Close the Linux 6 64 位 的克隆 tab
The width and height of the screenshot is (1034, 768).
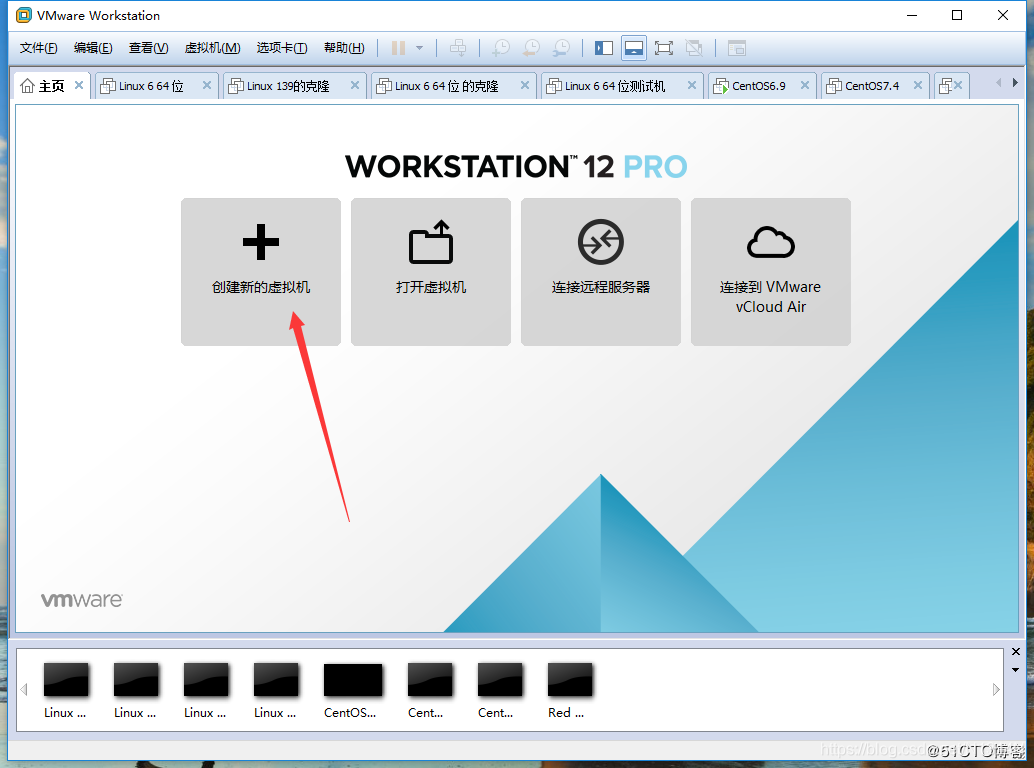pos(525,85)
